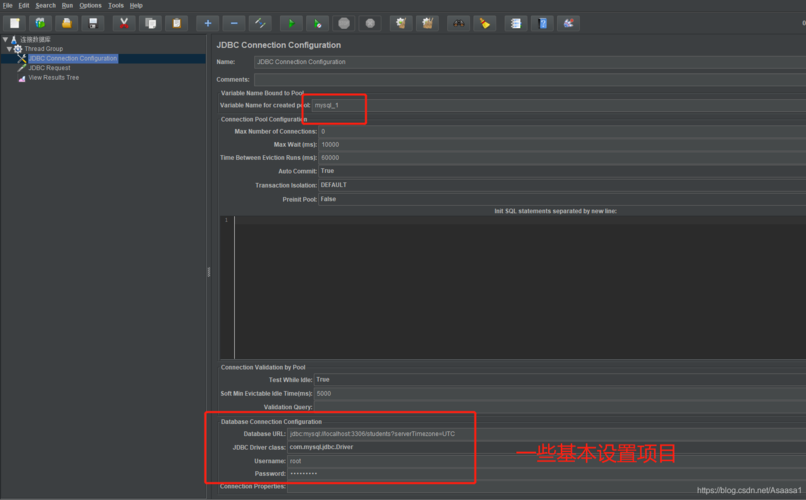Viewport: 806px width, 500px height.
Task: Open the Test While Idle dropdown
Action: (560, 380)
